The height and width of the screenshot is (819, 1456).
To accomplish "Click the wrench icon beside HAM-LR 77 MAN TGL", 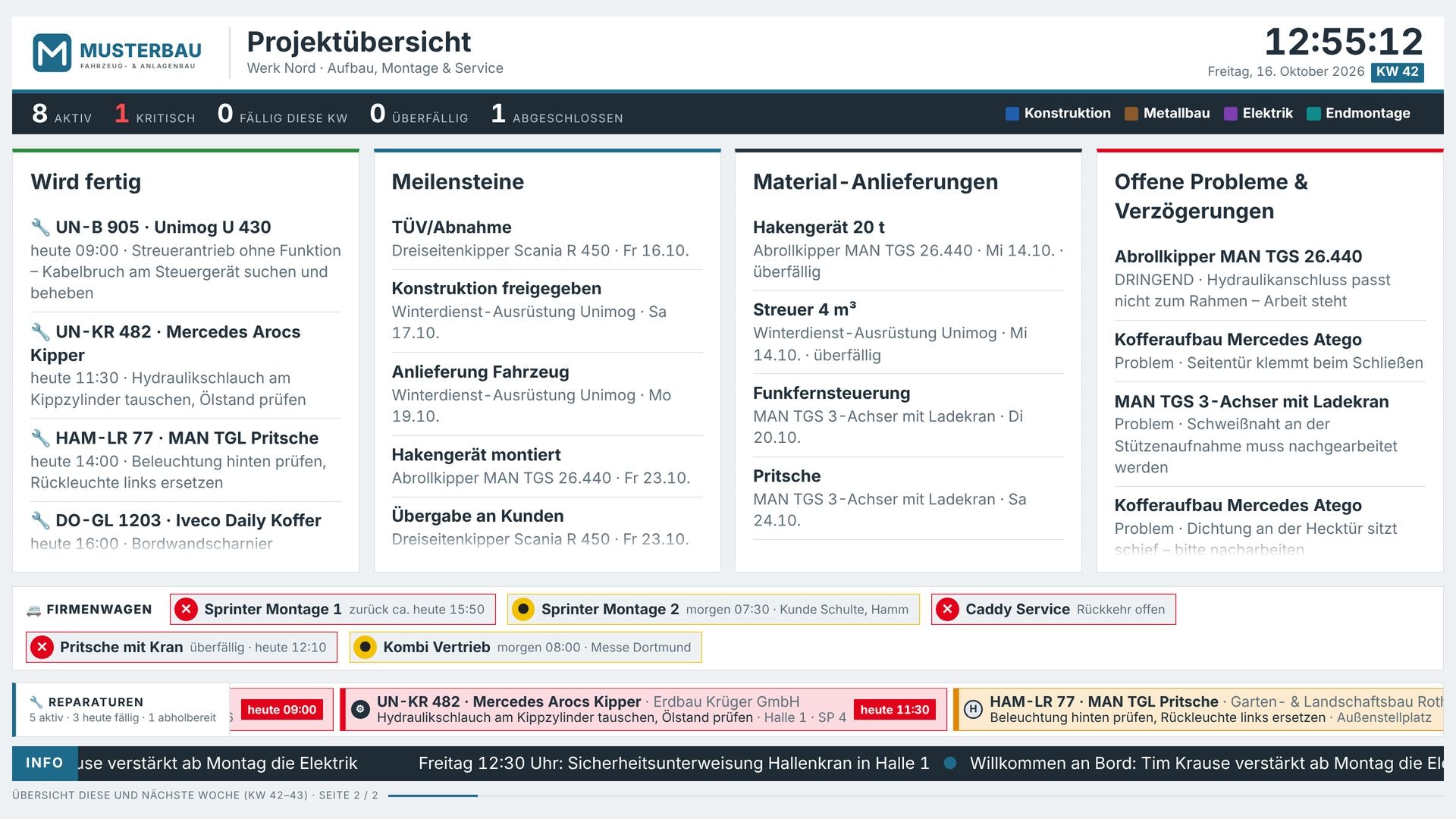I will click(40, 438).
